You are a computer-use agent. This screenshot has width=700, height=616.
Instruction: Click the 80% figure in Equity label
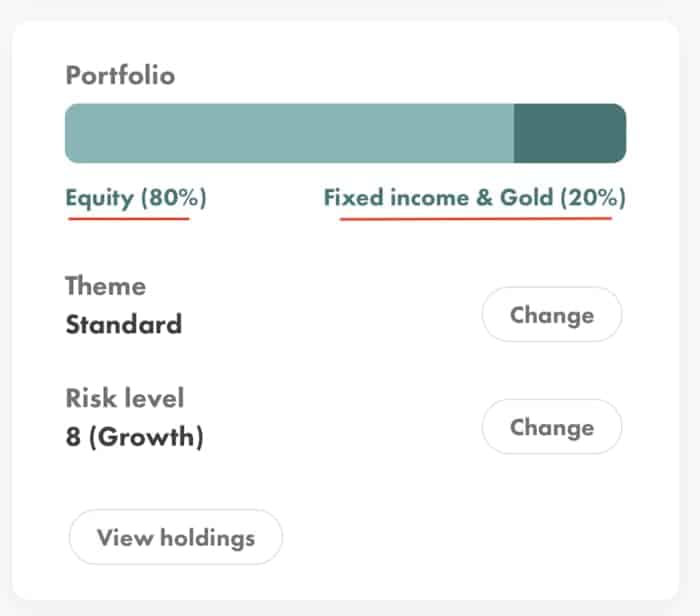click(x=173, y=197)
